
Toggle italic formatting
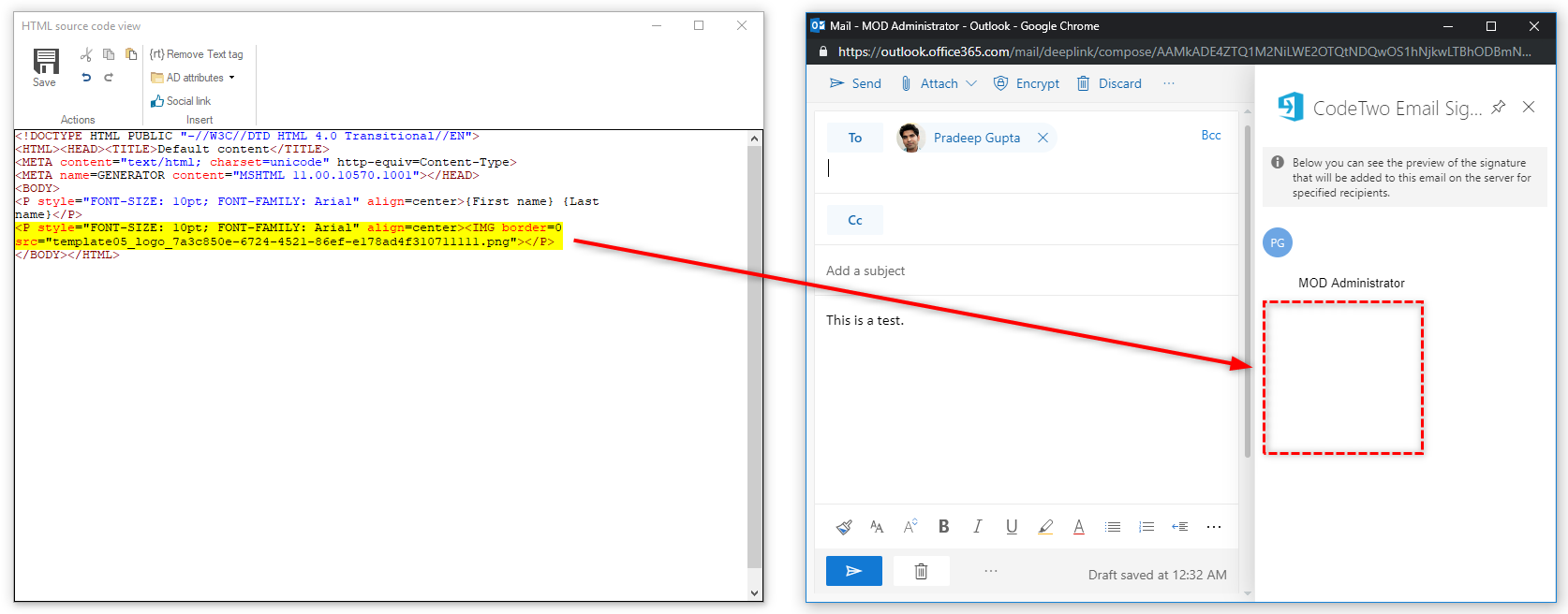[x=978, y=527]
